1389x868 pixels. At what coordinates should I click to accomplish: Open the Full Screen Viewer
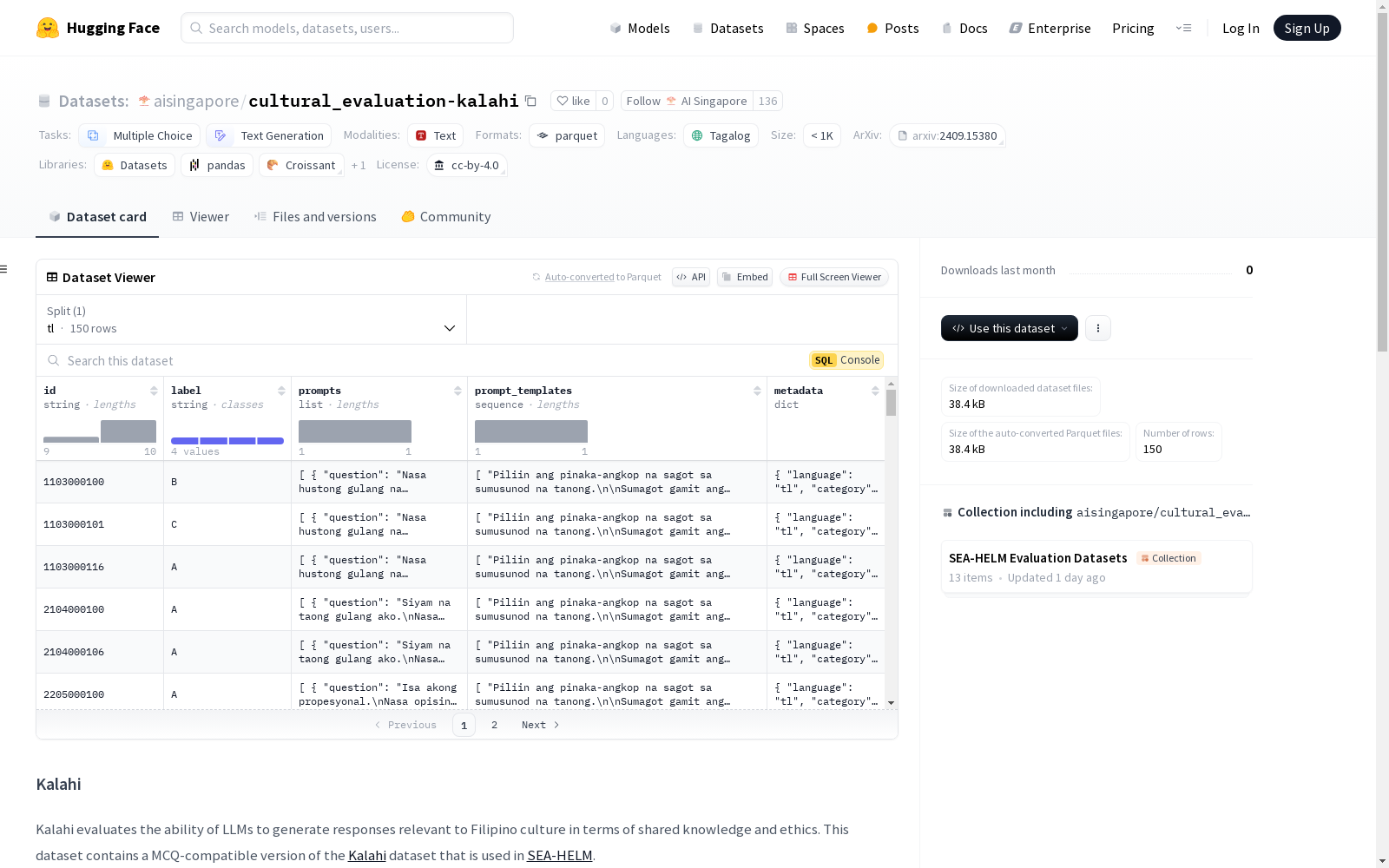pyautogui.click(x=834, y=277)
